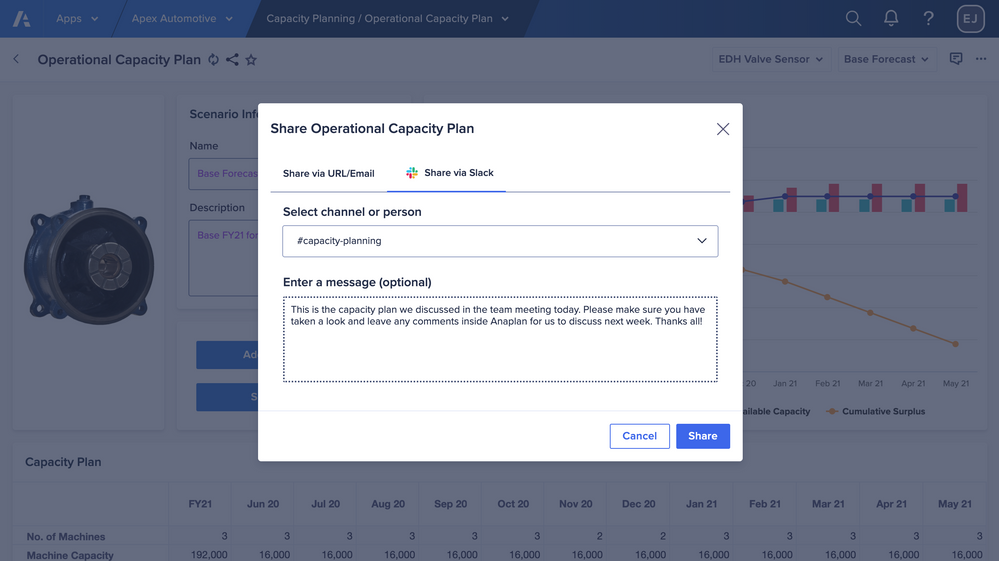
Task: Click the Cancel button
Action: pos(639,436)
